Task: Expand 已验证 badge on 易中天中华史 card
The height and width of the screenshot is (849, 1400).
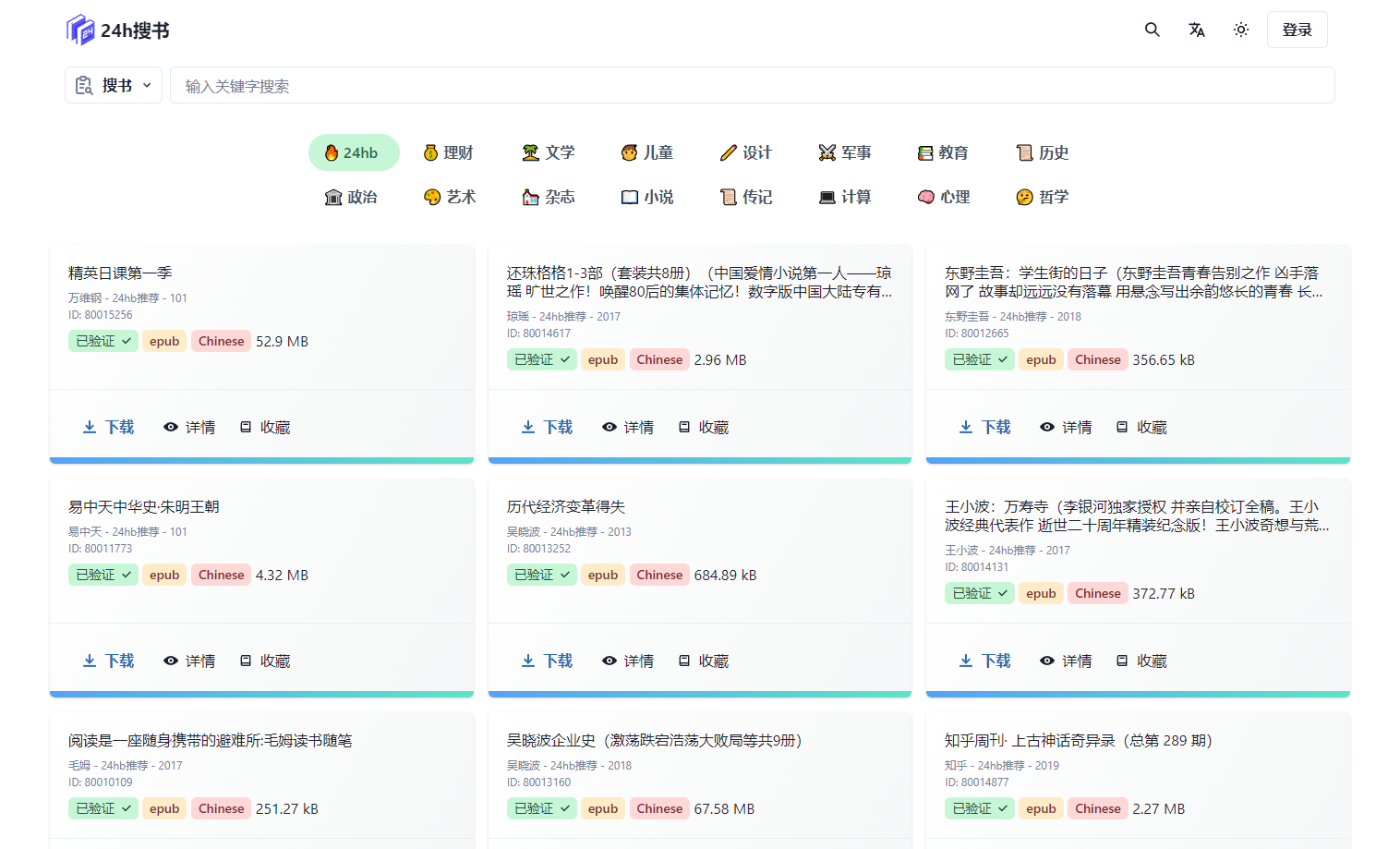Action: [x=103, y=575]
